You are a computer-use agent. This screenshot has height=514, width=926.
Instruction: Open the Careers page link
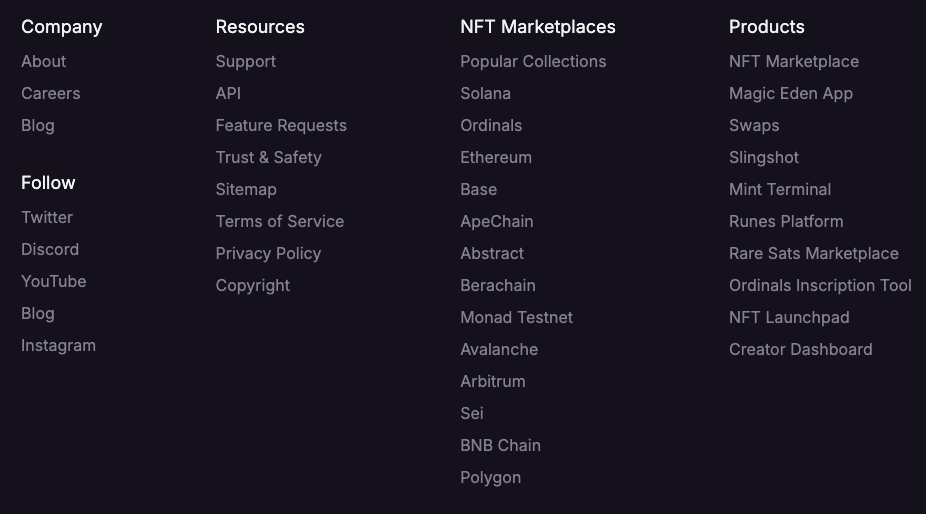[51, 93]
